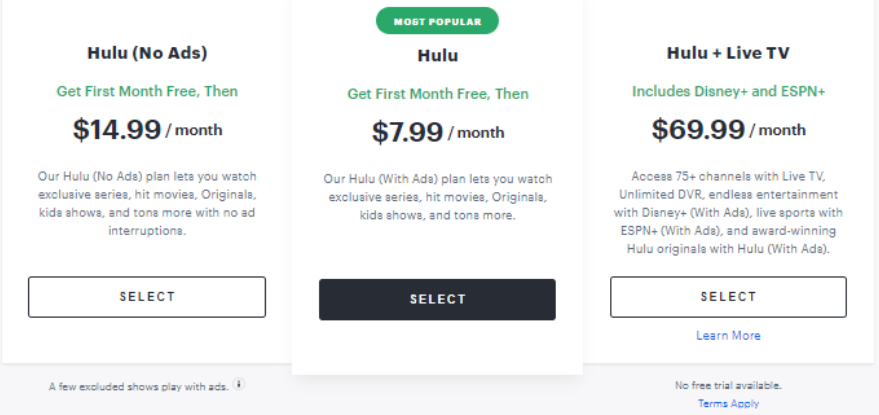This screenshot has width=879, height=415.
Task: Click first month free offer under Hulu (No Ads)
Action: 147,91
